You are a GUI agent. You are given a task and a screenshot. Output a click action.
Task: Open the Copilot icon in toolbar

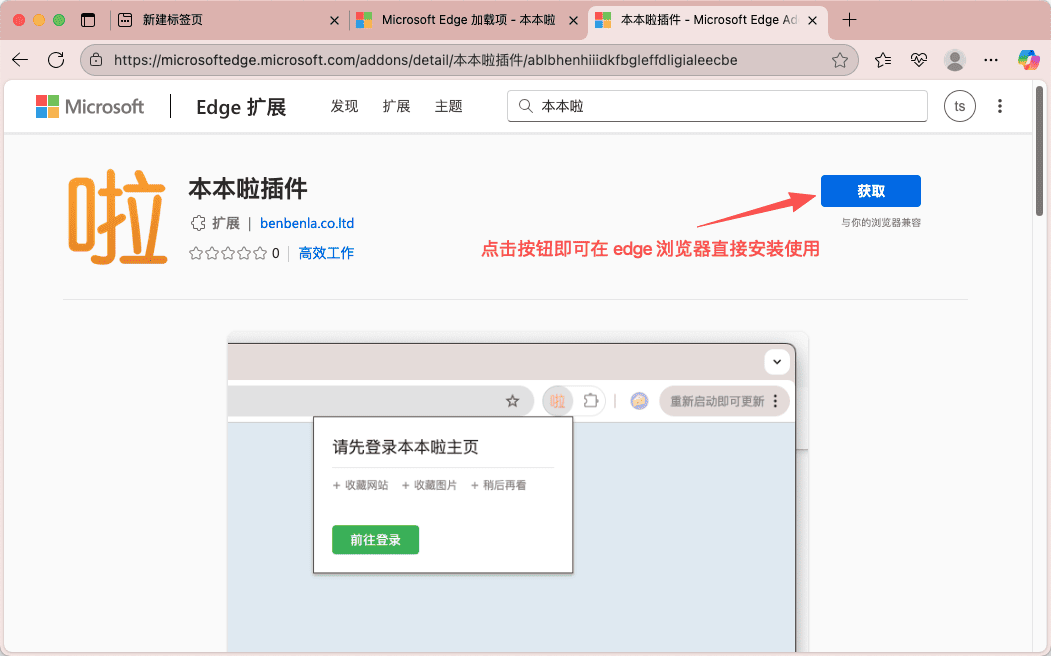1028,60
